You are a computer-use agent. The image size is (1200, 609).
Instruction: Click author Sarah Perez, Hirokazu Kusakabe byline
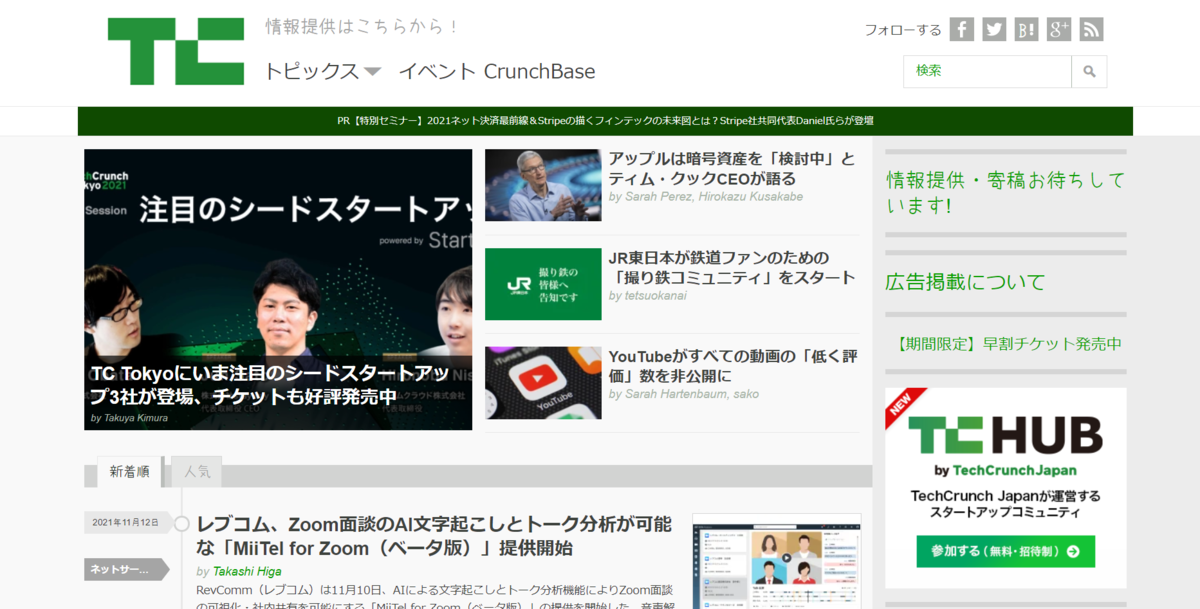pos(706,197)
